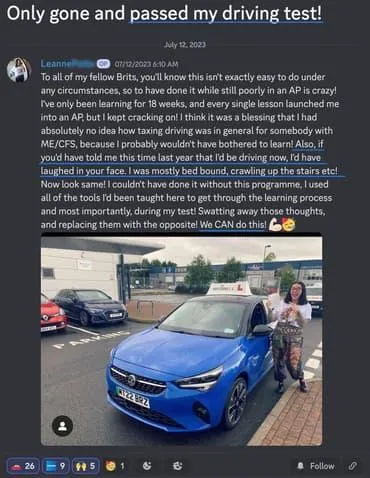
Task: Open the blue car photo attachment
Action: (x=181, y=341)
